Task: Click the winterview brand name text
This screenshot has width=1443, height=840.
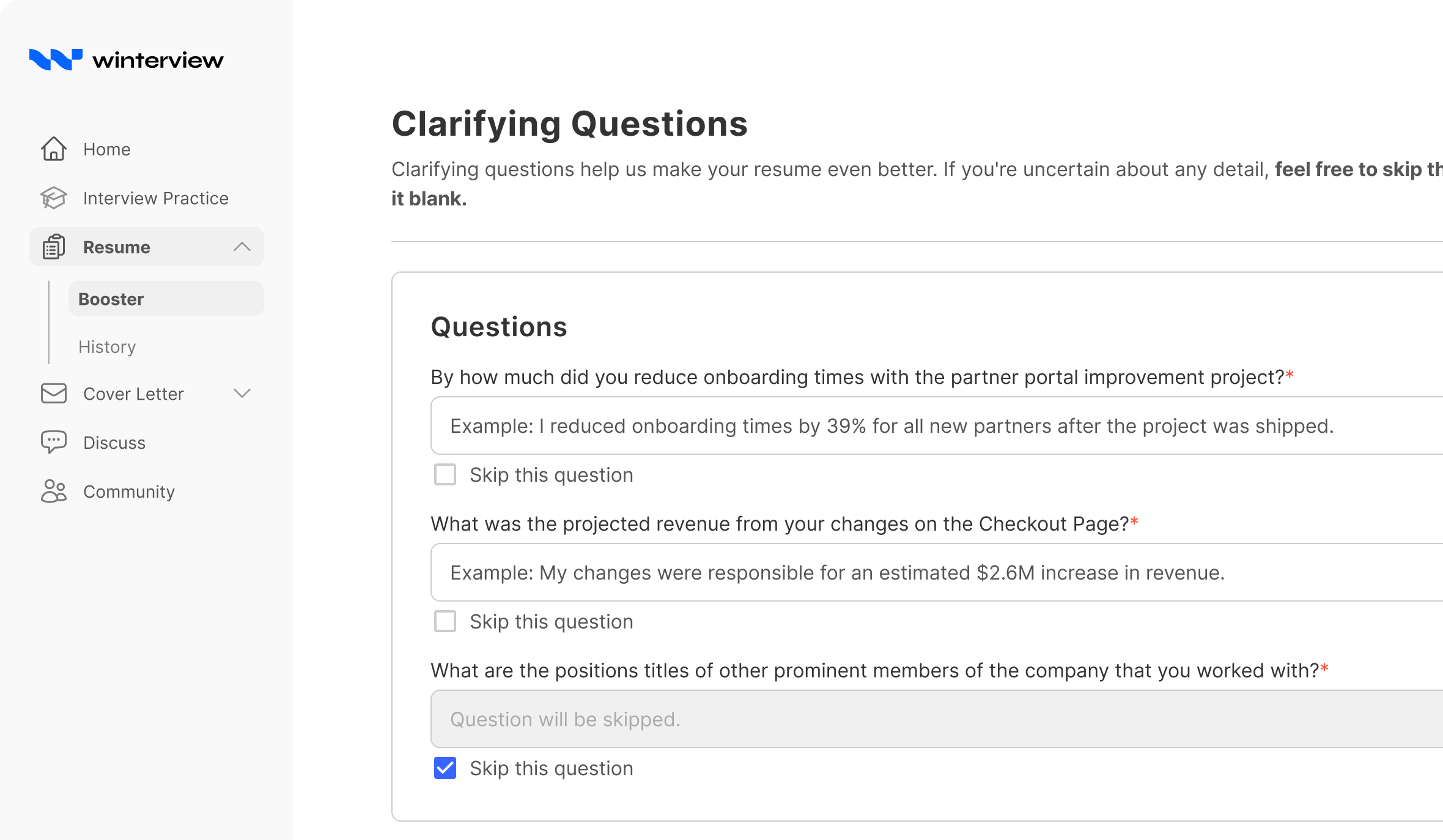Action: pyautogui.click(x=158, y=61)
